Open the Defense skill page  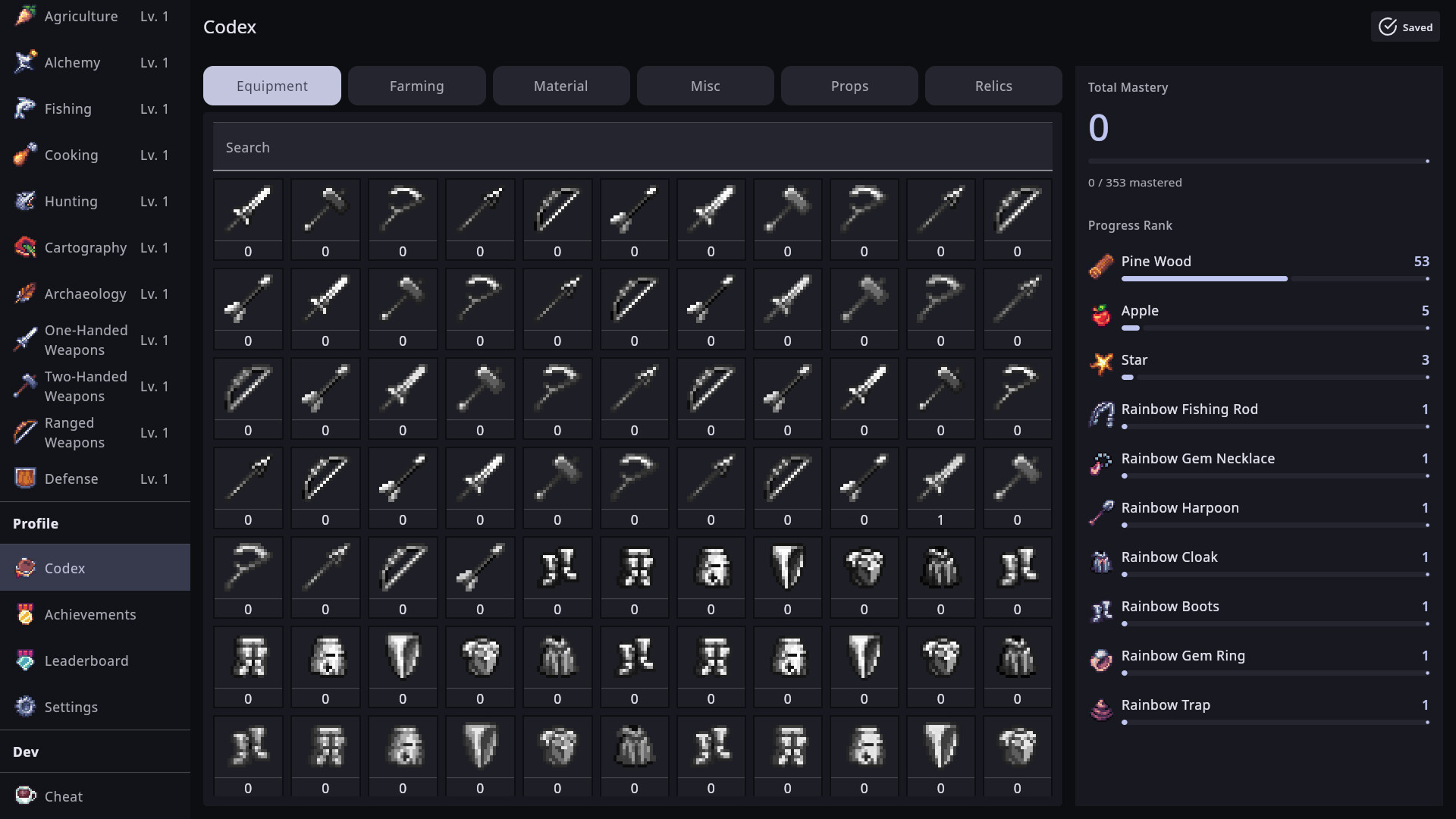(25, 479)
